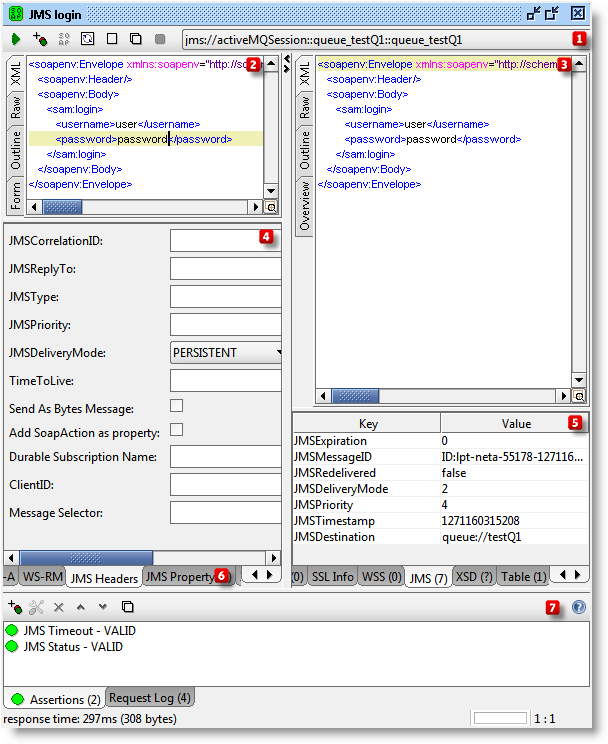Click the TimeToLive input field
Viewport: 608px width, 744px height.
tap(226, 381)
